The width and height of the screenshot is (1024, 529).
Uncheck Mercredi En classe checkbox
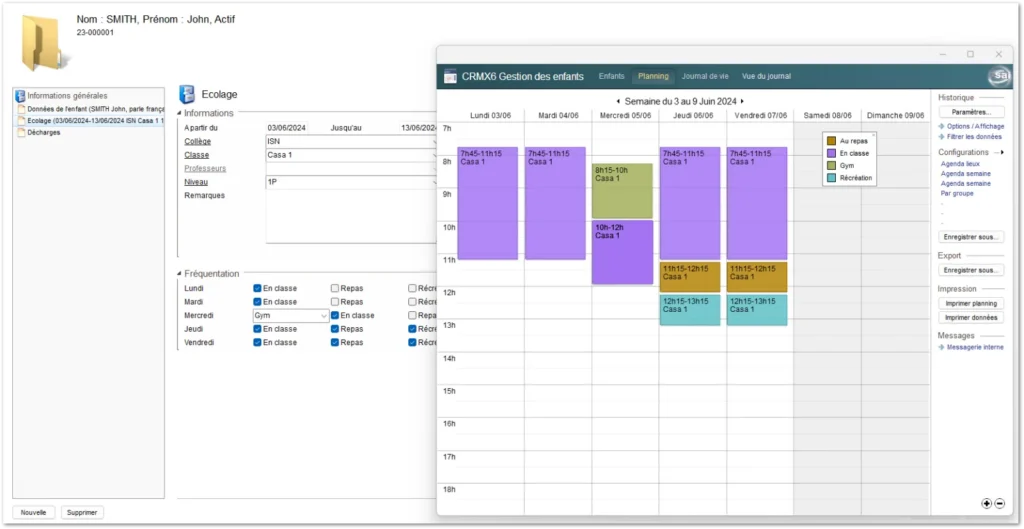(335, 315)
